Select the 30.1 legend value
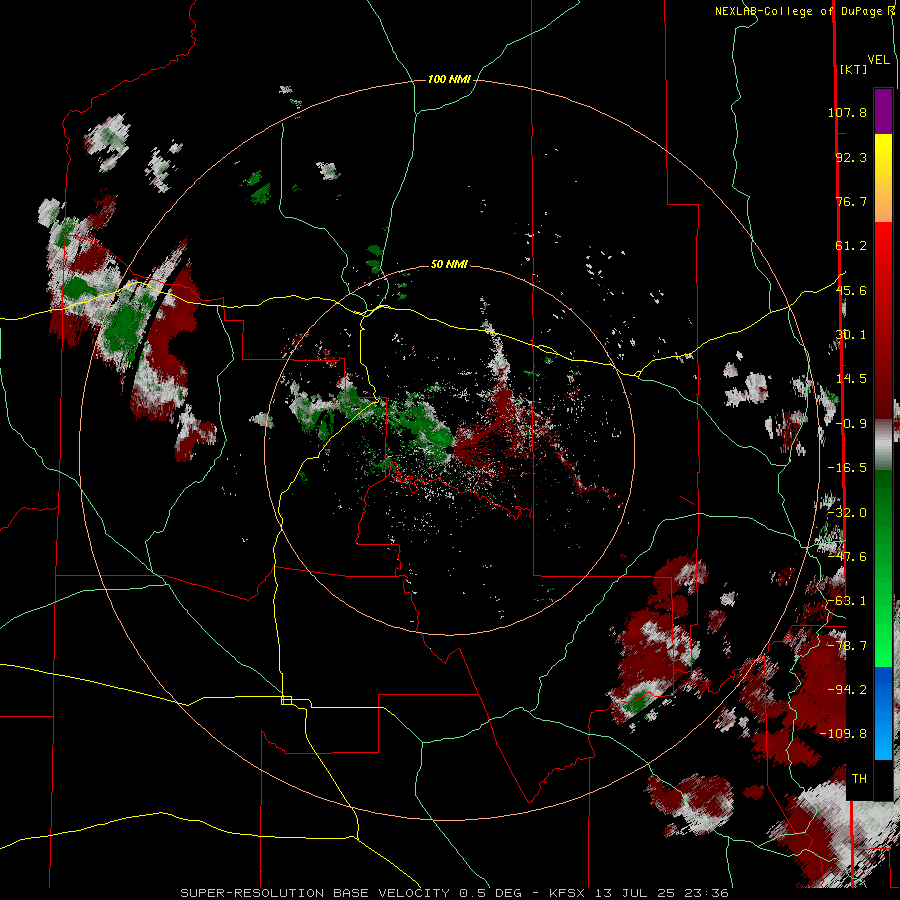 [x=851, y=335]
